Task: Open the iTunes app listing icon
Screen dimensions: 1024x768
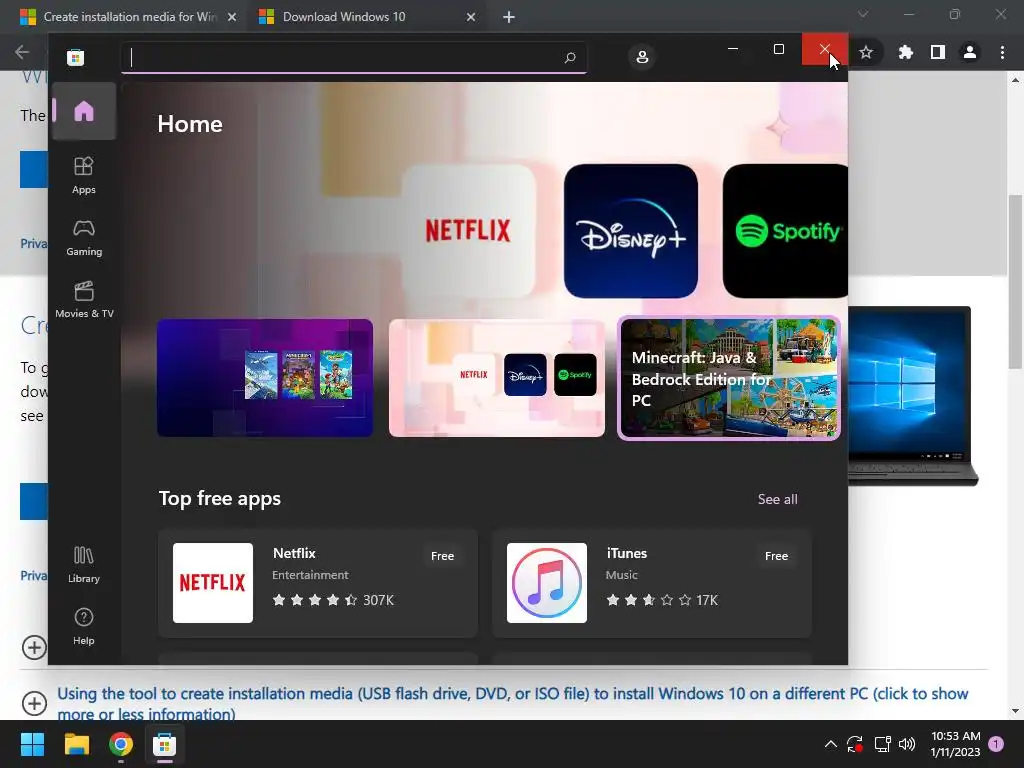Action: [547, 583]
